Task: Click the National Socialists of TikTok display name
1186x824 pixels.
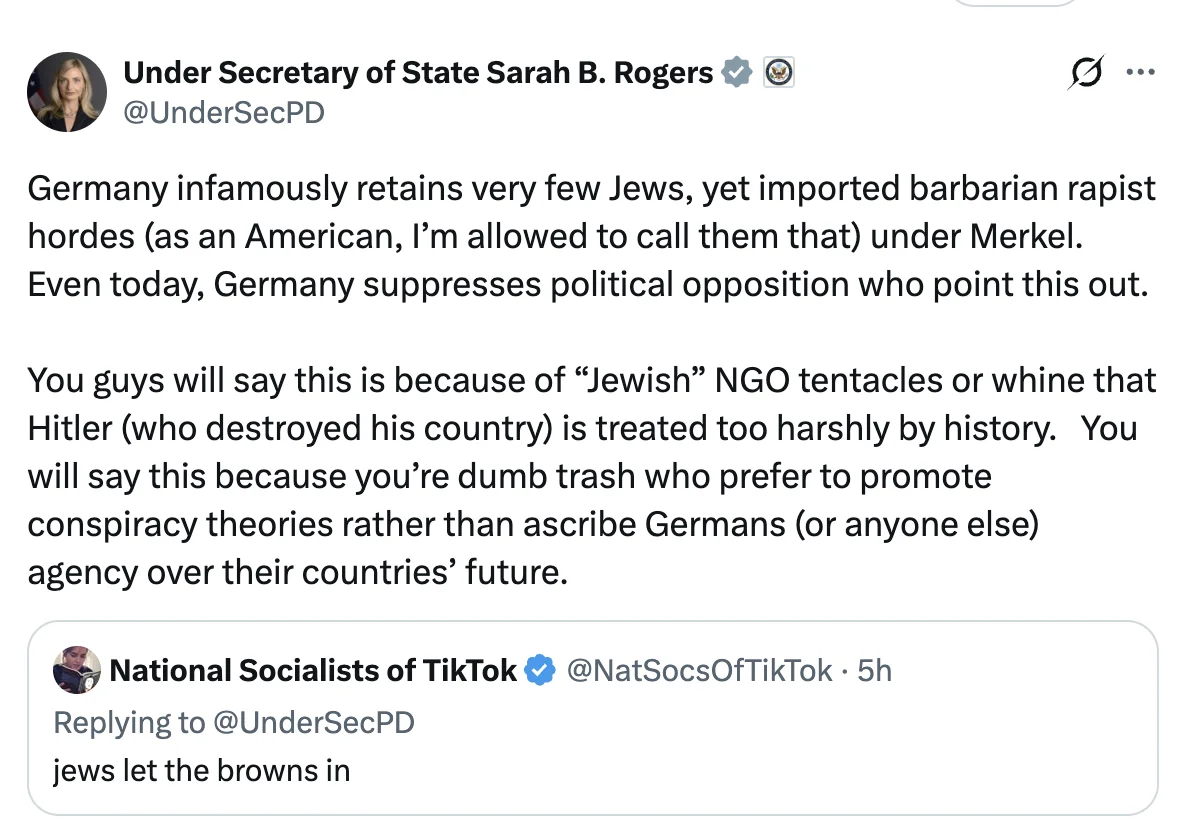Action: click(x=313, y=670)
